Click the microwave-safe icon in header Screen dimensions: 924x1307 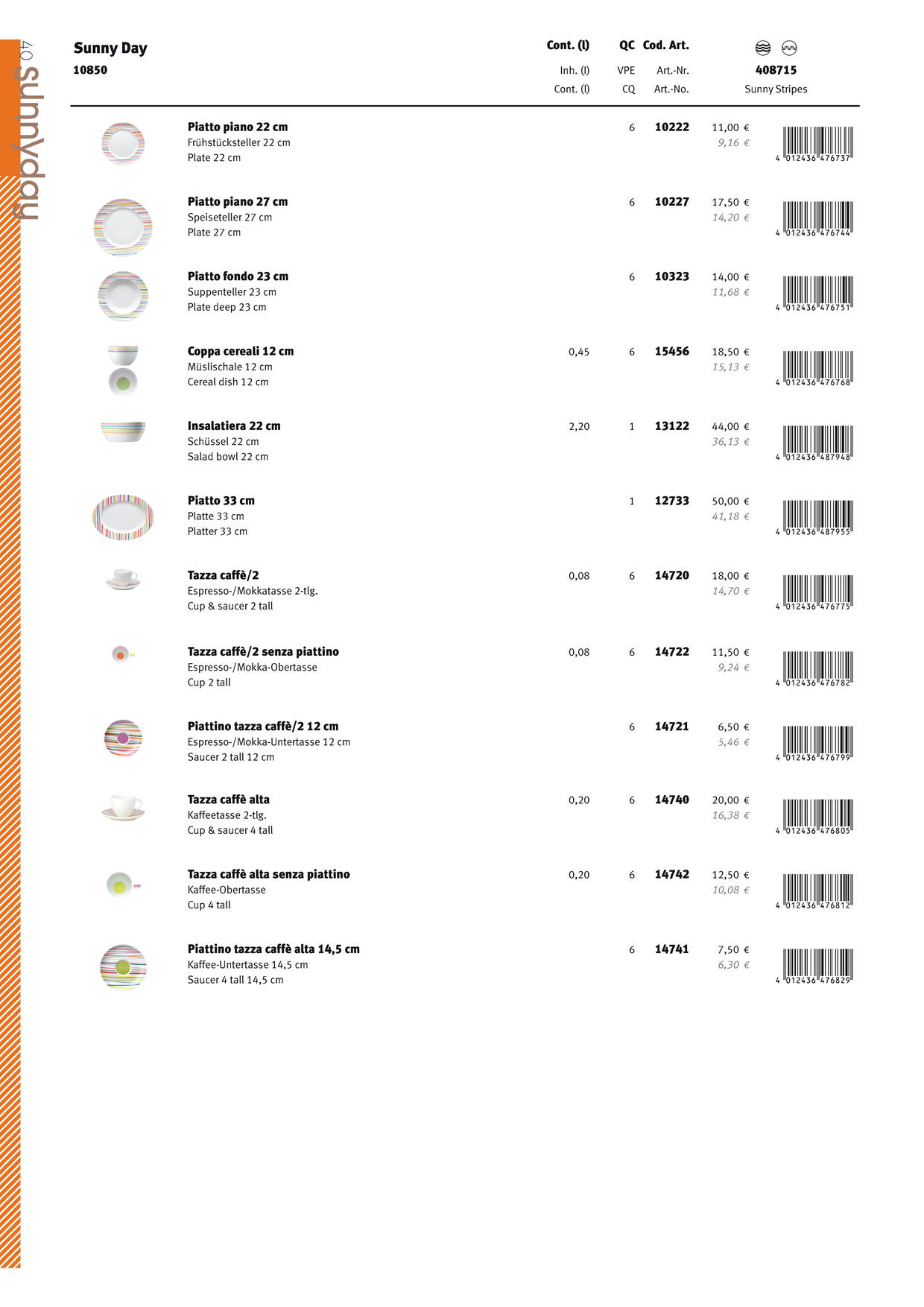point(789,48)
